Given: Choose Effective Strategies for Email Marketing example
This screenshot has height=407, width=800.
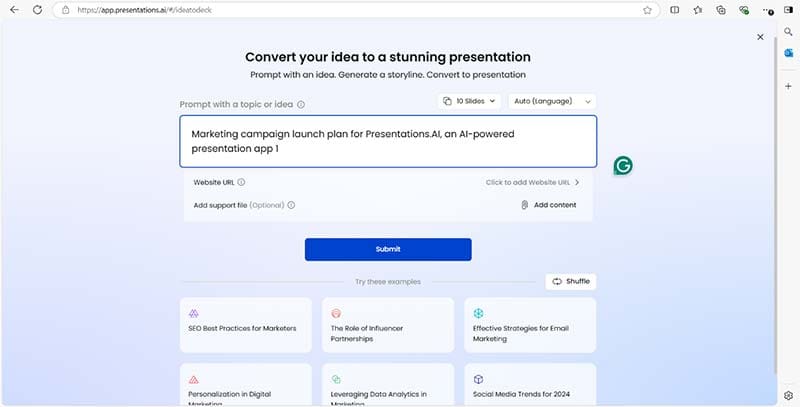Looking at the screenshot, I should (530, 325).
